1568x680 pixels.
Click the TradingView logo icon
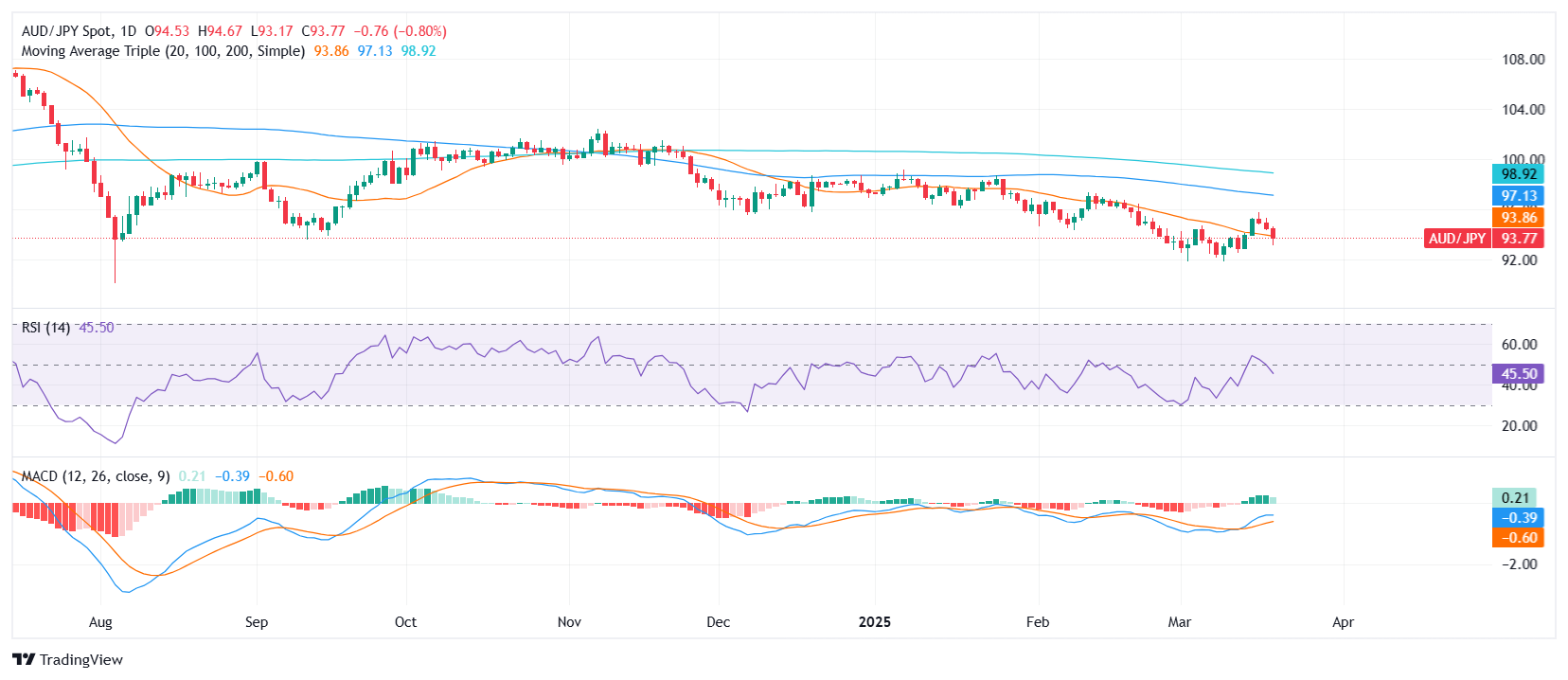[24, 660]
